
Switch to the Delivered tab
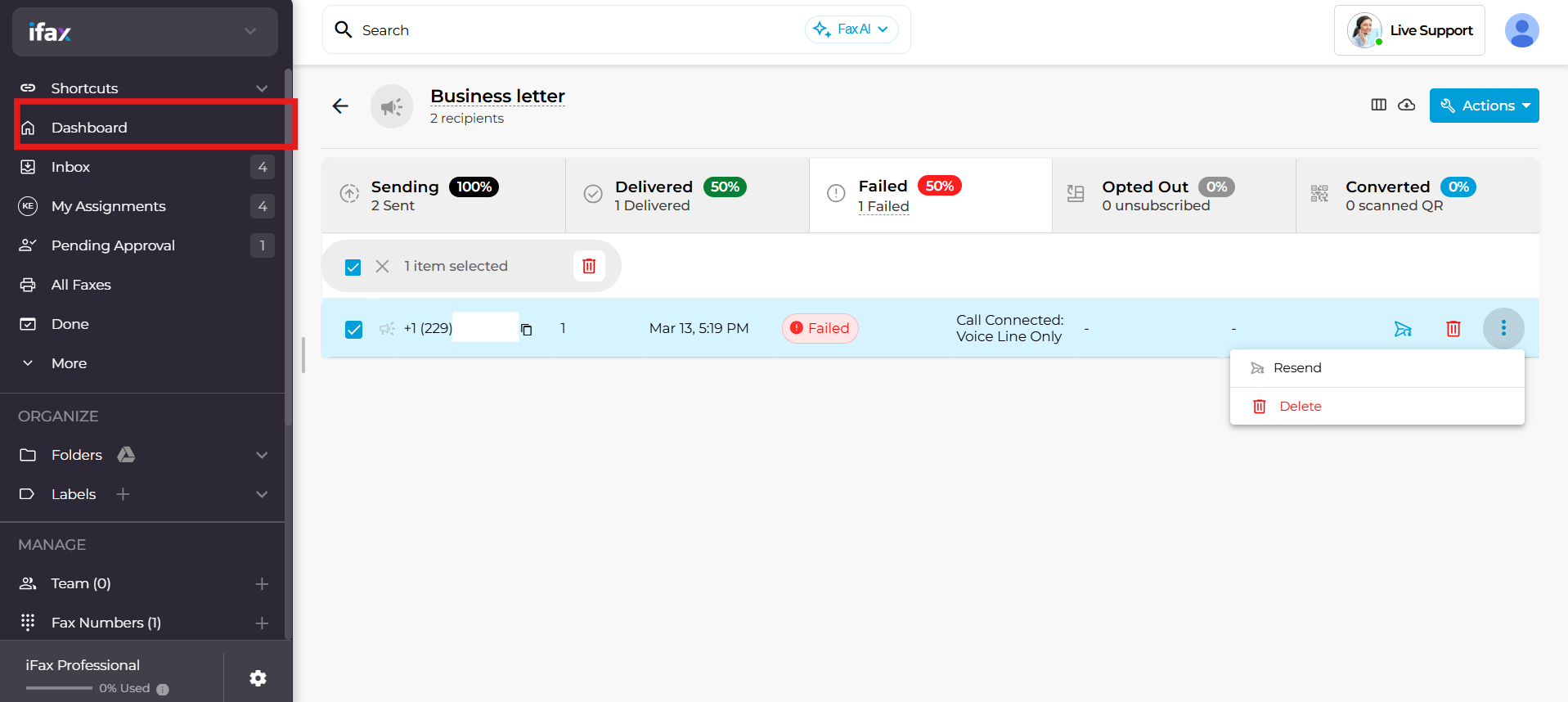(687, 196)
